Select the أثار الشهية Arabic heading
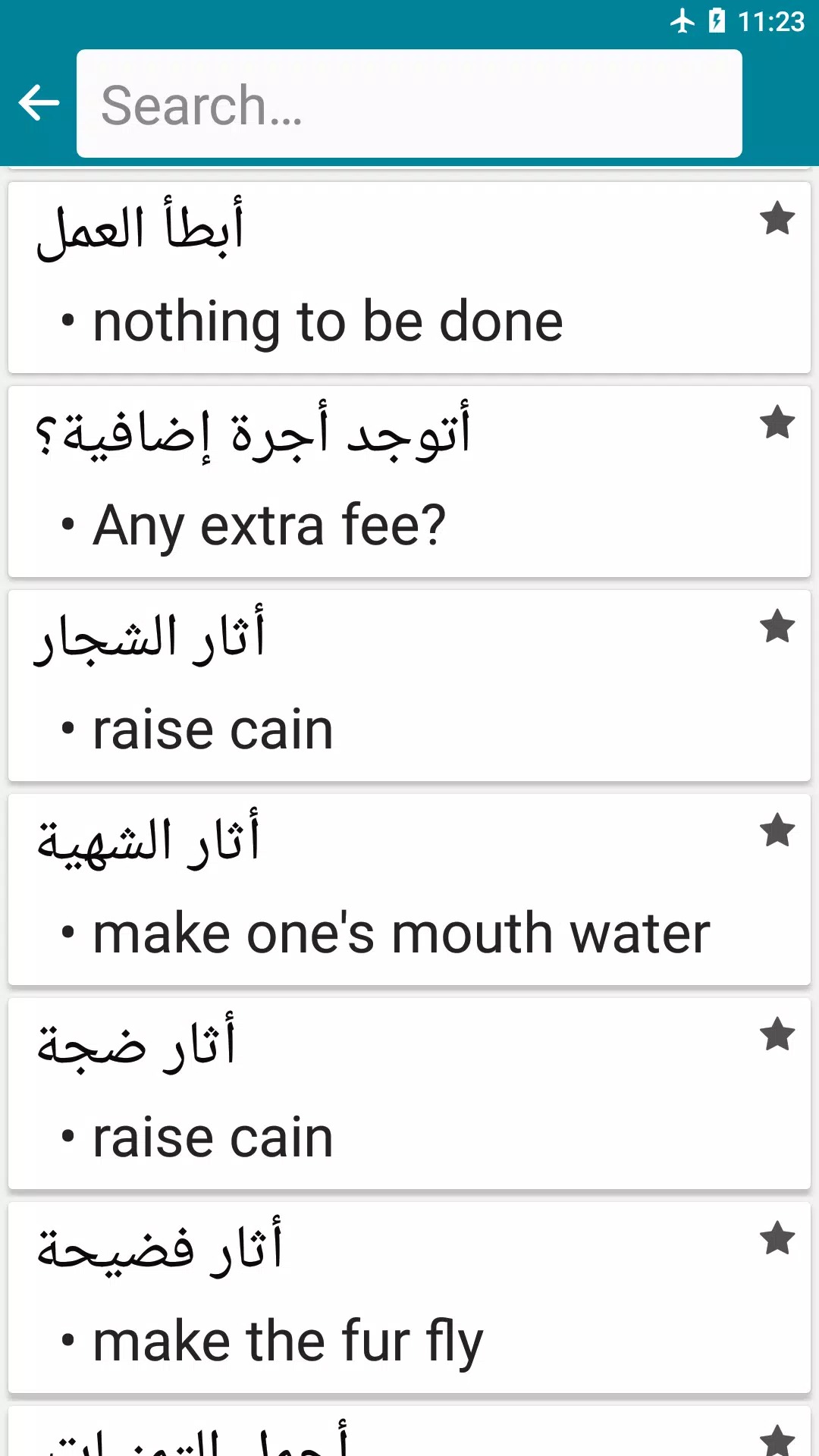Viewport: 819px width, 1456px height. [x=149, y=840]
